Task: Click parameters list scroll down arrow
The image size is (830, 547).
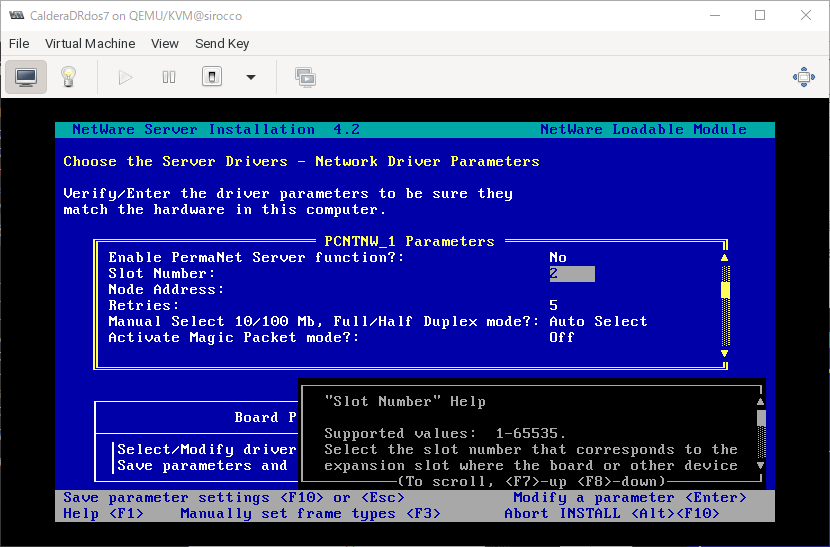Action: click(725, 353)
